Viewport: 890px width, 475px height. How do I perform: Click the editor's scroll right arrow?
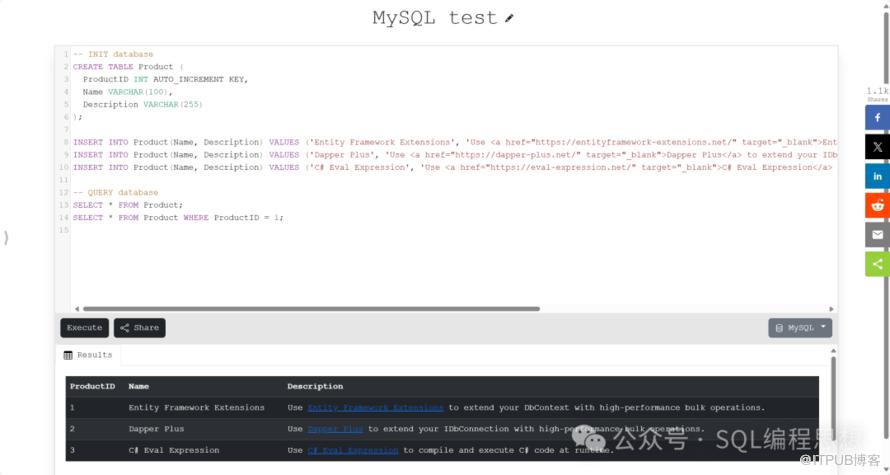[x=832, y=309]
